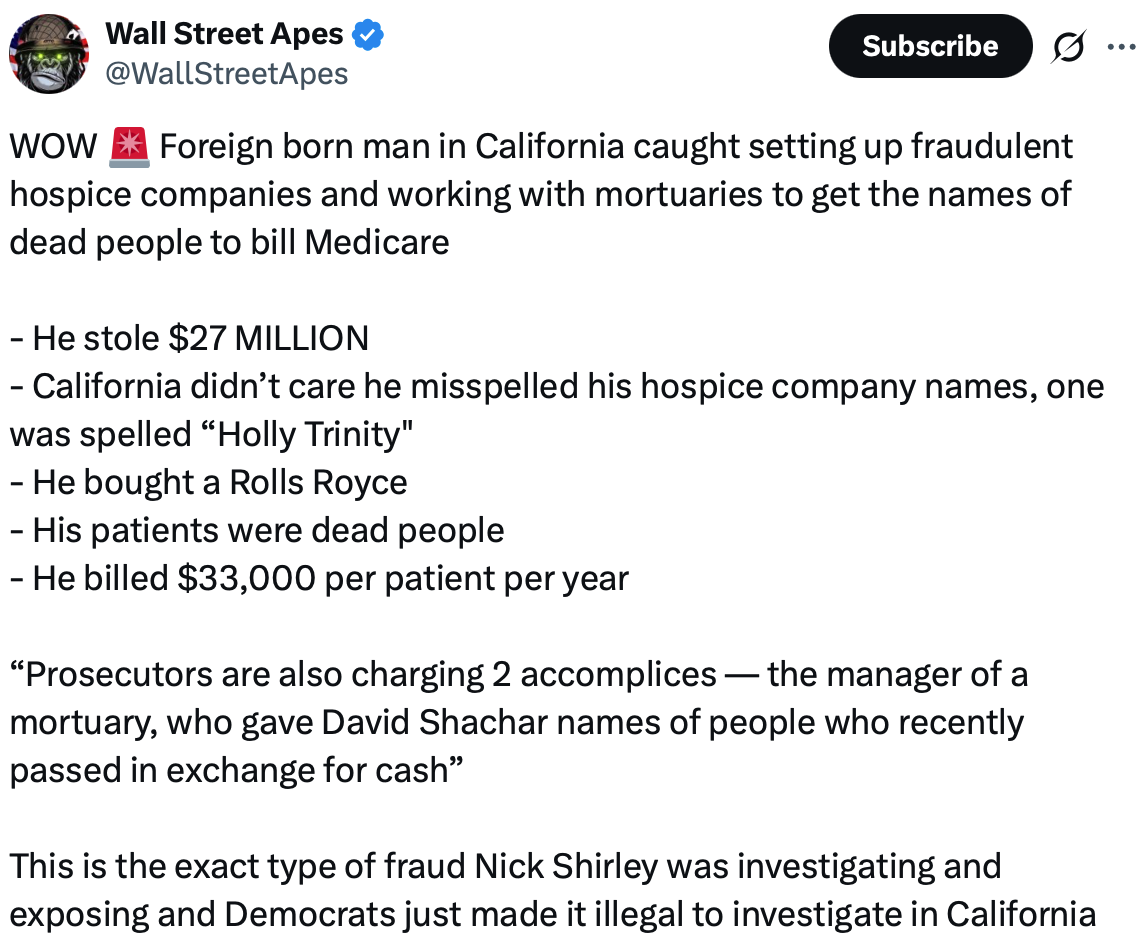Subscribe to Wall Street Apes
This screenshot has height=942, width=1146.
click(x=930, y=46)
